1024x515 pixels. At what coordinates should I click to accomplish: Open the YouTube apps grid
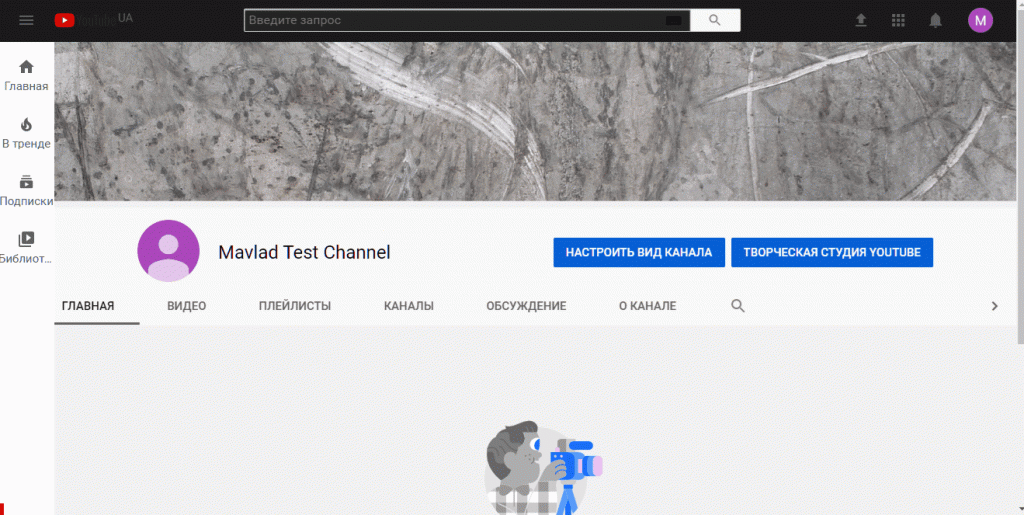898,20
